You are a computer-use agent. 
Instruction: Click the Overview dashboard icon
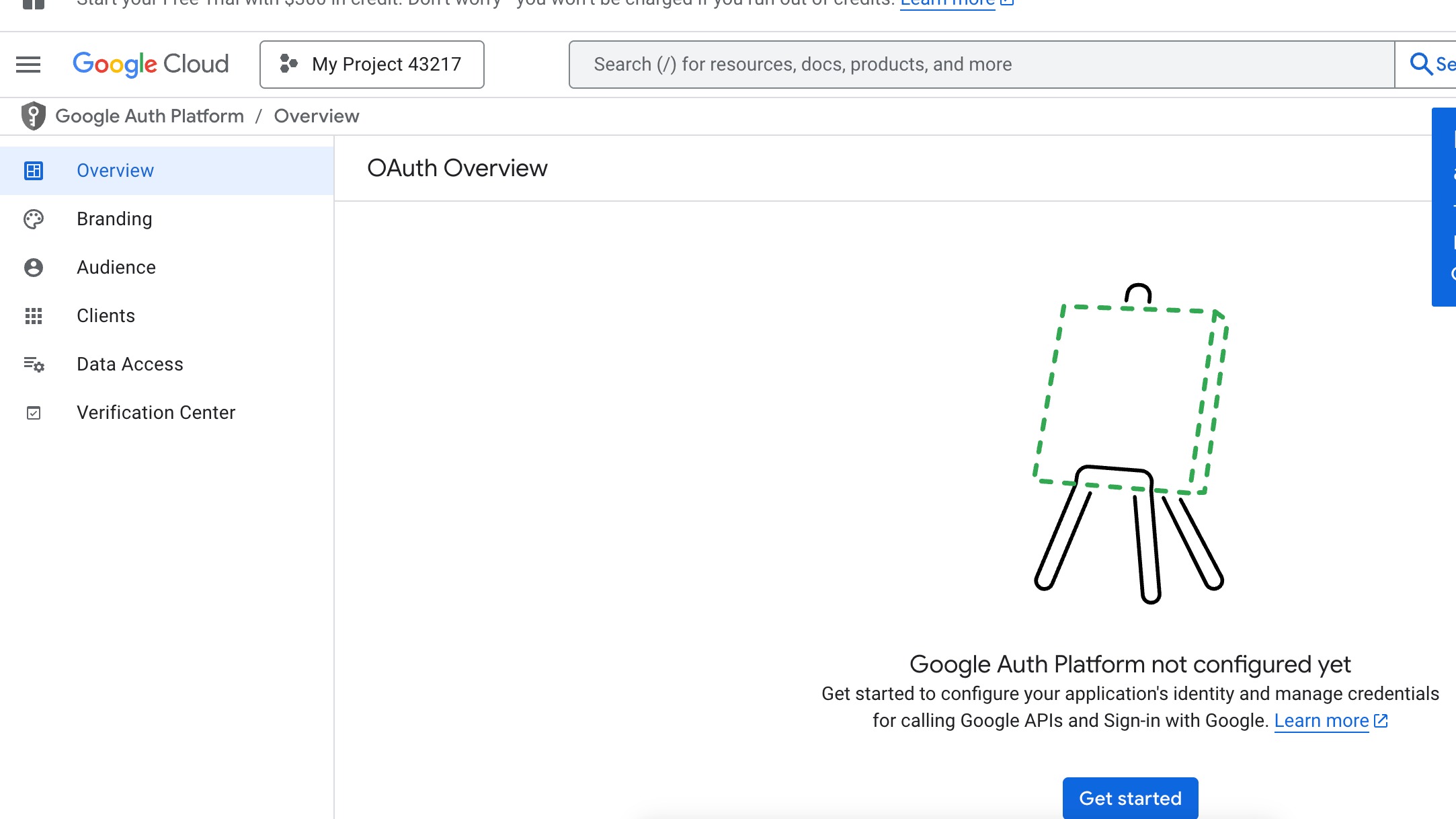click(34, 171)
